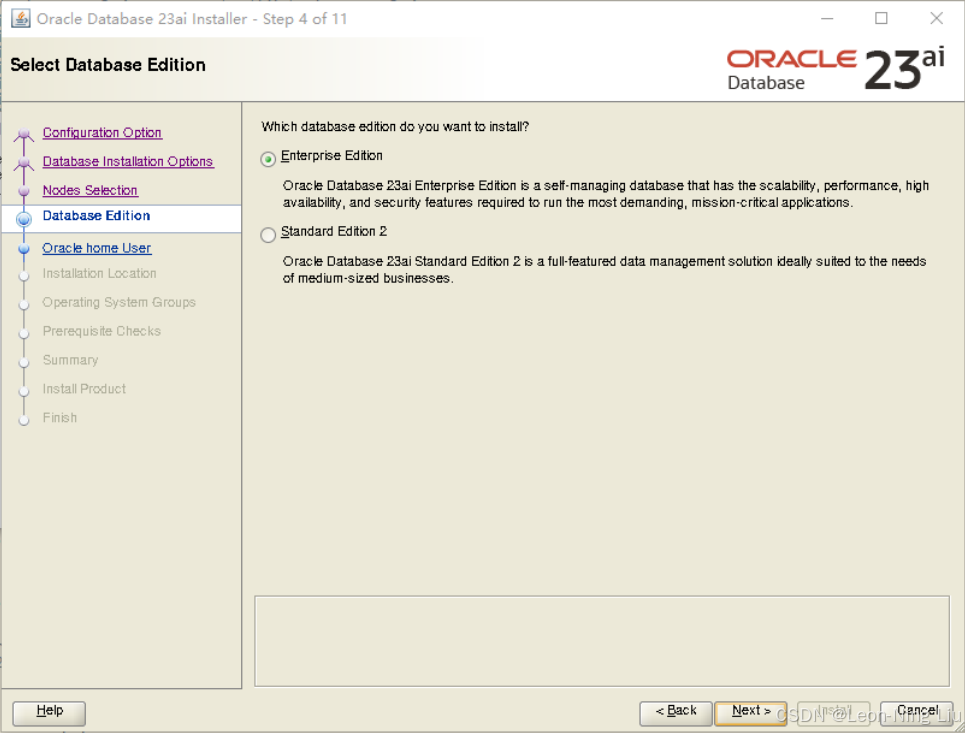Image resolution: width=965 pixels, height=733 pixels.
Task: Click the Summary step text
Action: (70, 360)
